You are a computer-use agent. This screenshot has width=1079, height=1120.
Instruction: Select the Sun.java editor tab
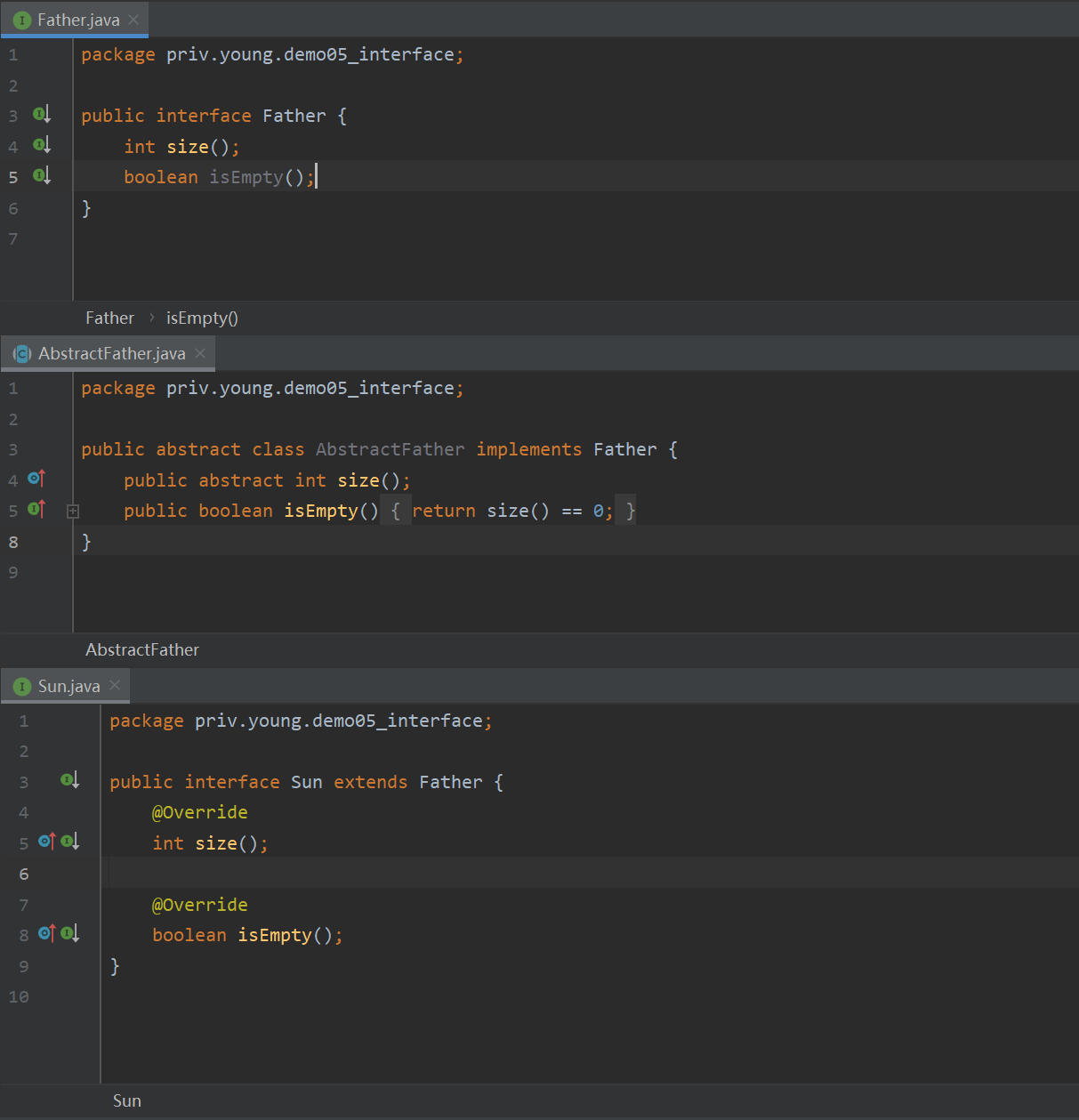tap(66, 686)
